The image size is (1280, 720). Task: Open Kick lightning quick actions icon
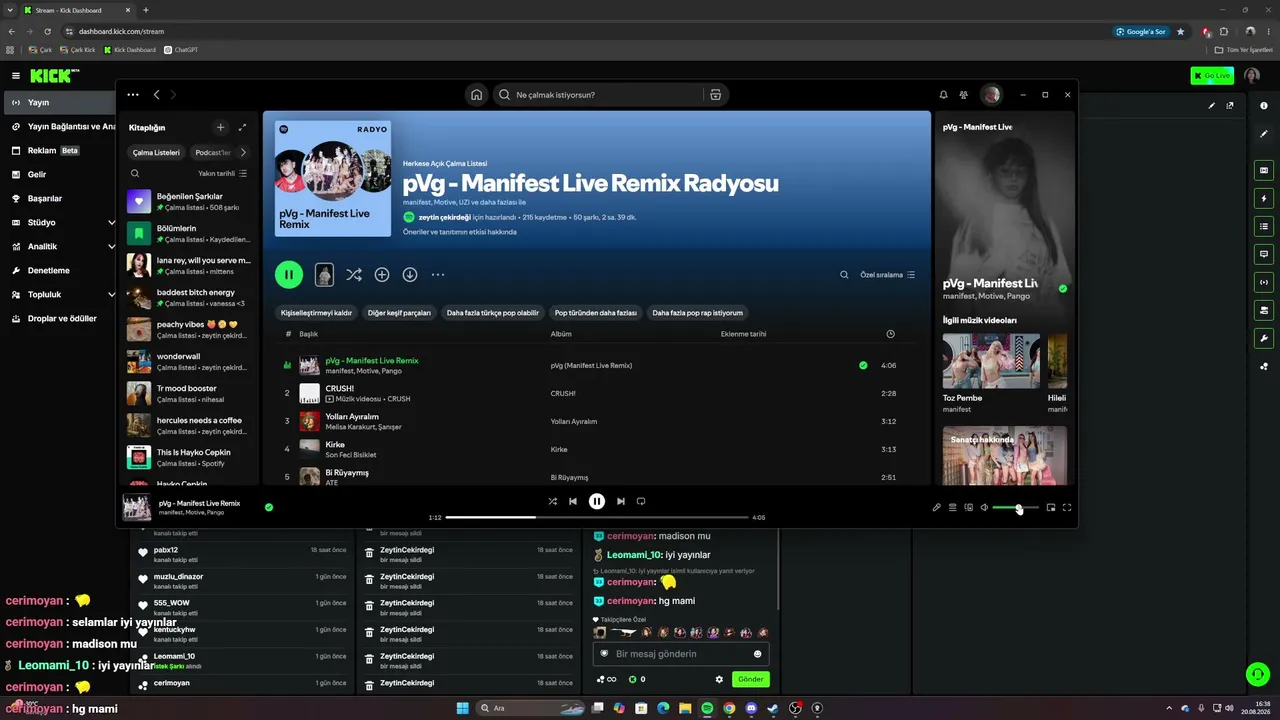(x=1264, y=198)
